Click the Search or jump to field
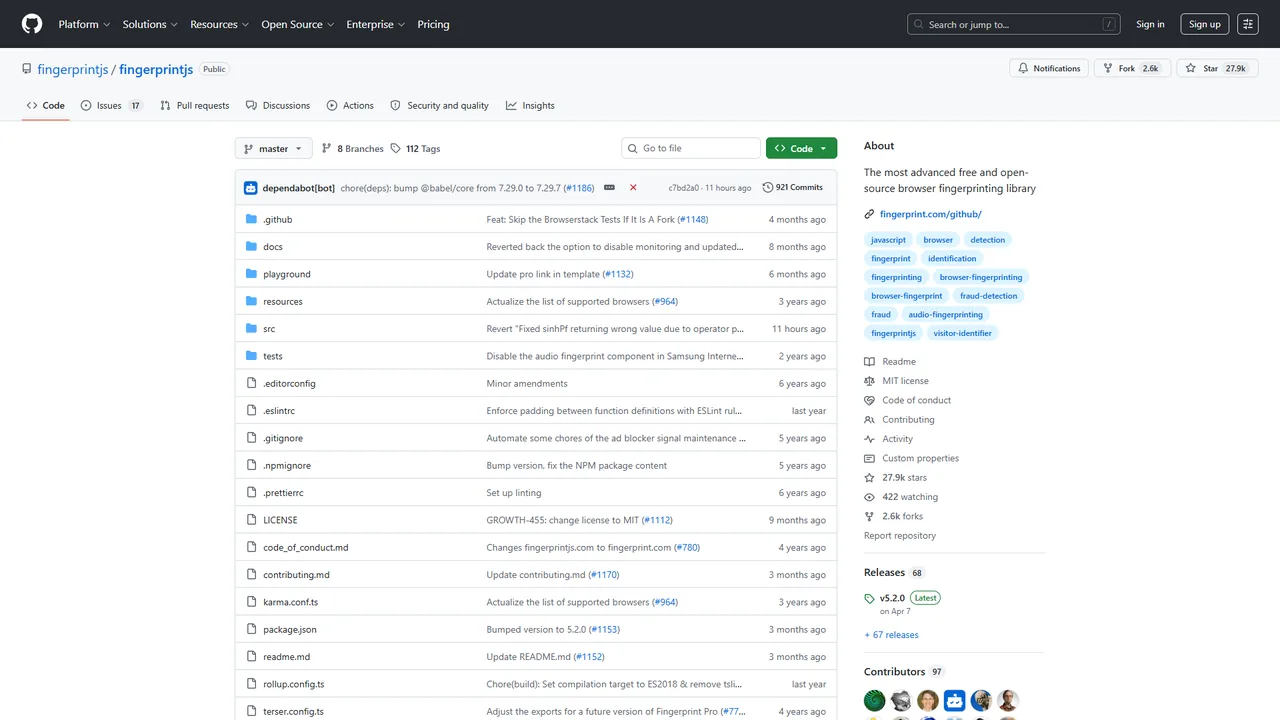This screenshot has height=720, width=1280. click(1014, 24)
